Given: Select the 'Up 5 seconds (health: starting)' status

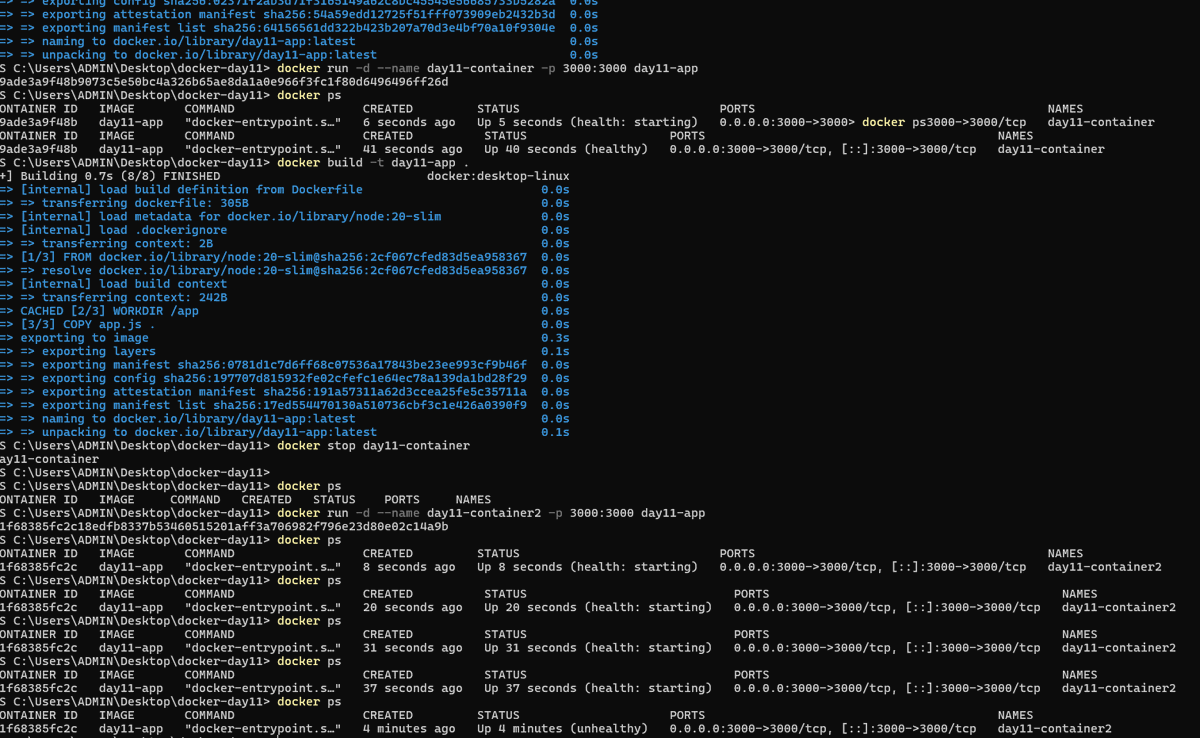Looking at the screenshot, I should point(588,122).
